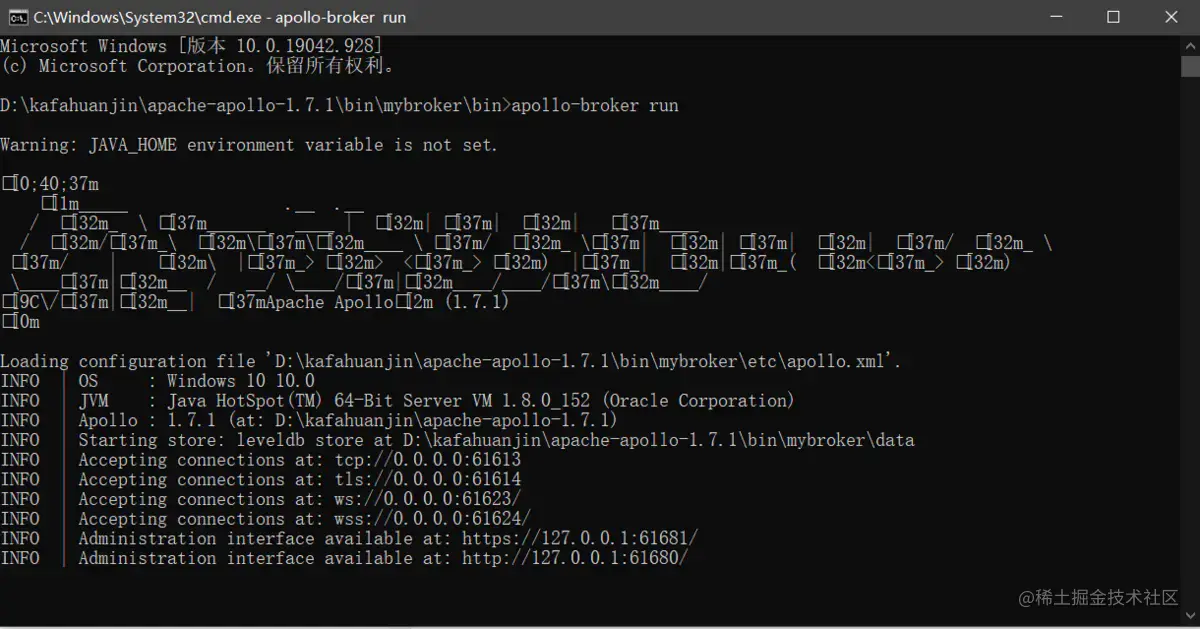The height and width of the screenshot is (629, 1200).
Task: Maximize the cmd.exe window
Action: (1113, 17)
